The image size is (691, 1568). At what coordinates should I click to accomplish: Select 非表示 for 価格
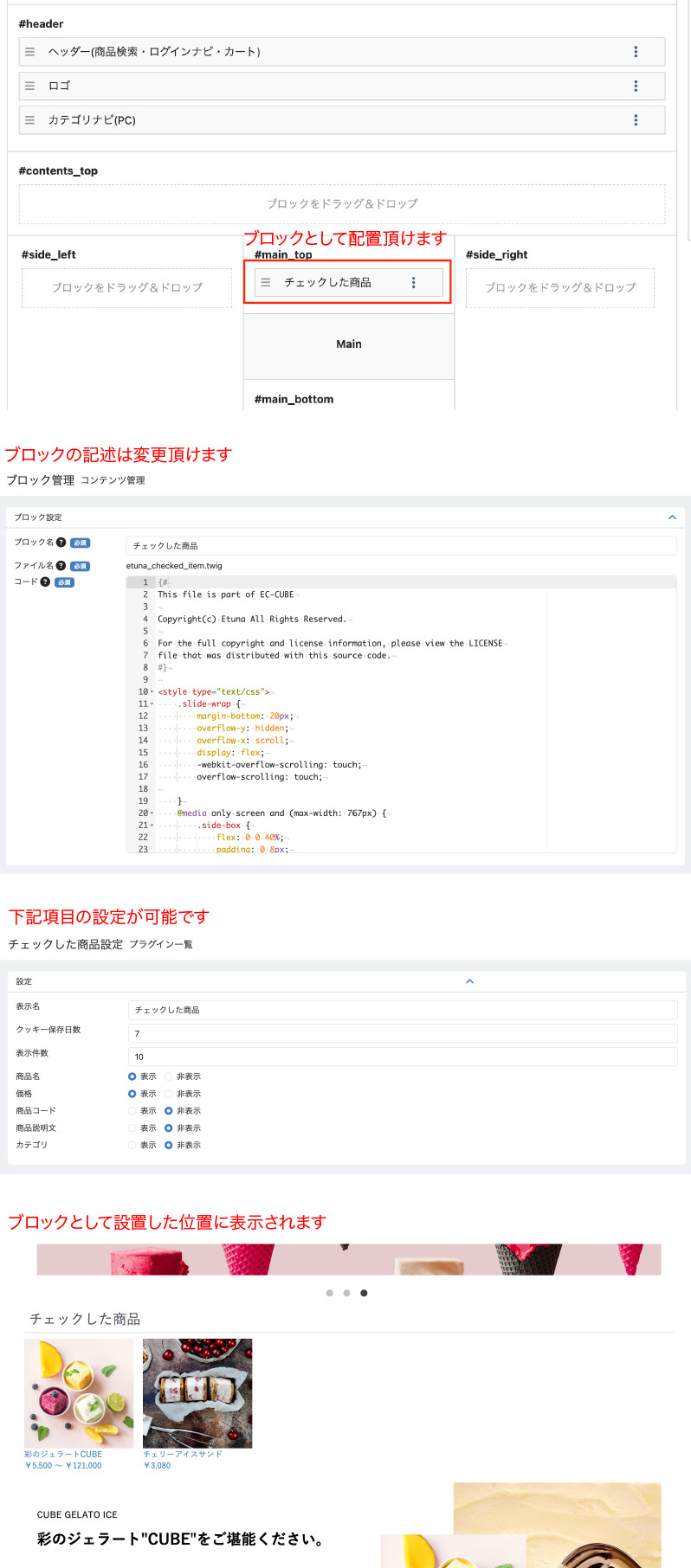click(169, 1094)
